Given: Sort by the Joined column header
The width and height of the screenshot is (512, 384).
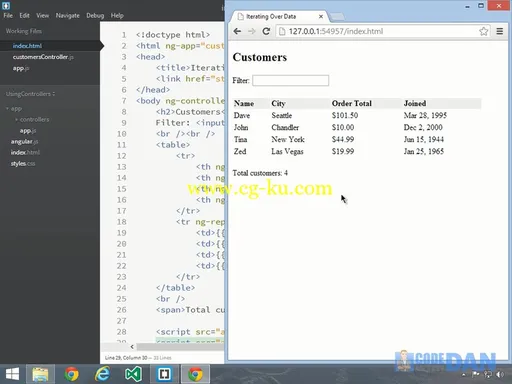Looking at the screenshot, I should 415,103.
